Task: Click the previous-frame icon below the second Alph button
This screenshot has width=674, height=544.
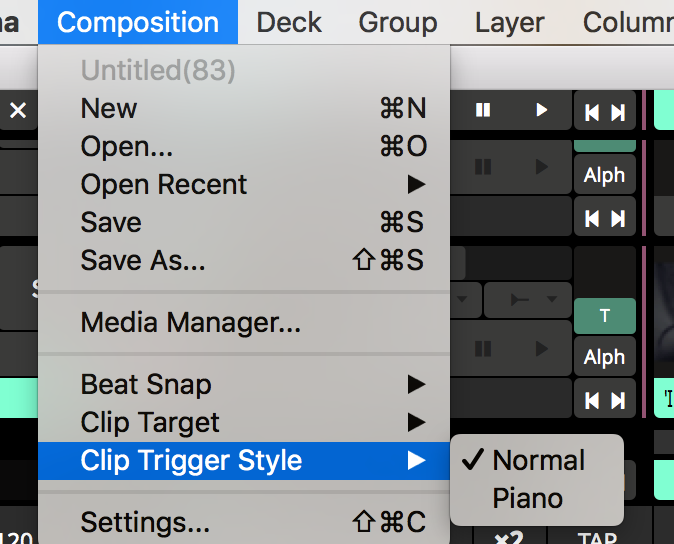Action: [591, 400]
